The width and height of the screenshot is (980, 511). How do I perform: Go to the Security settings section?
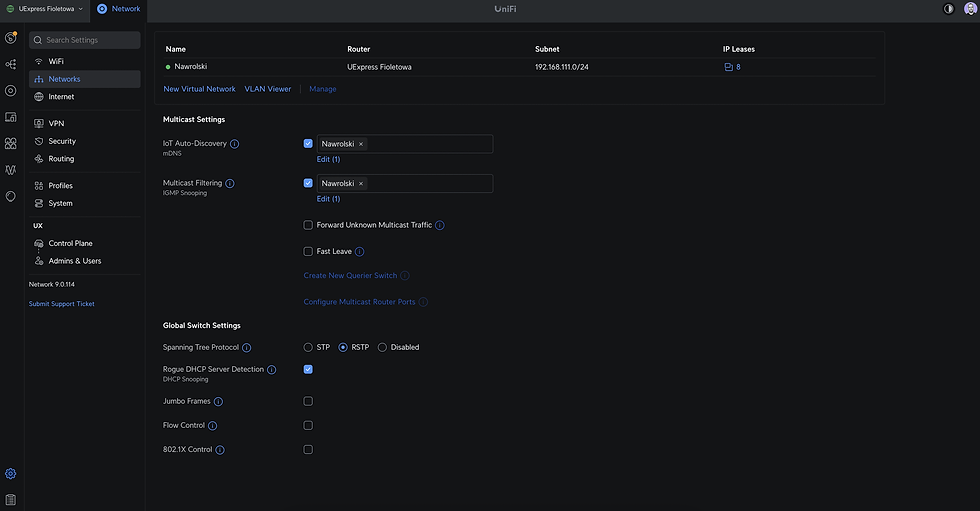point(62,141)
